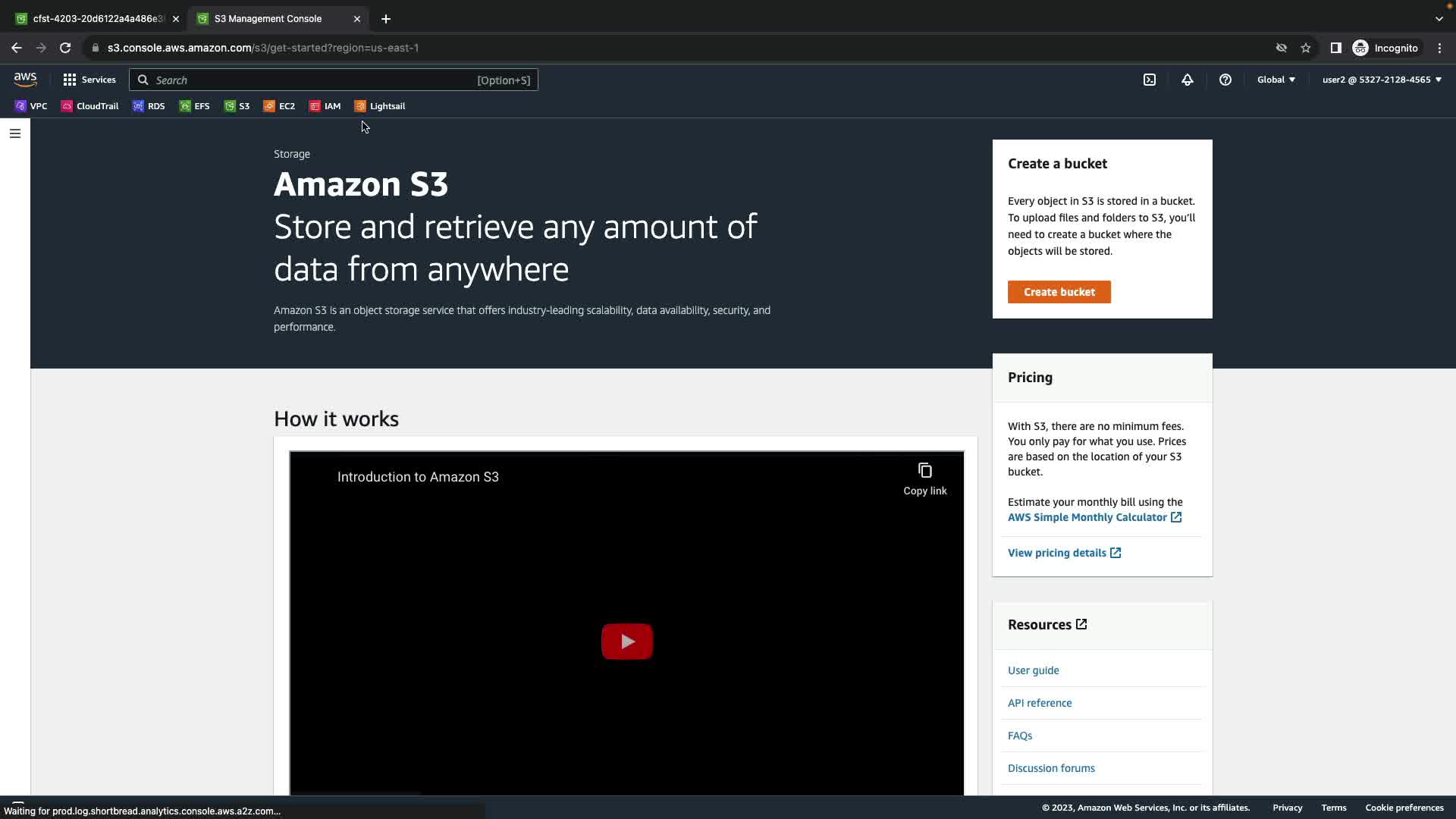Click the help question mark icon
Viewport: 1456px width, 819px height.
(x=1225, y=80)
